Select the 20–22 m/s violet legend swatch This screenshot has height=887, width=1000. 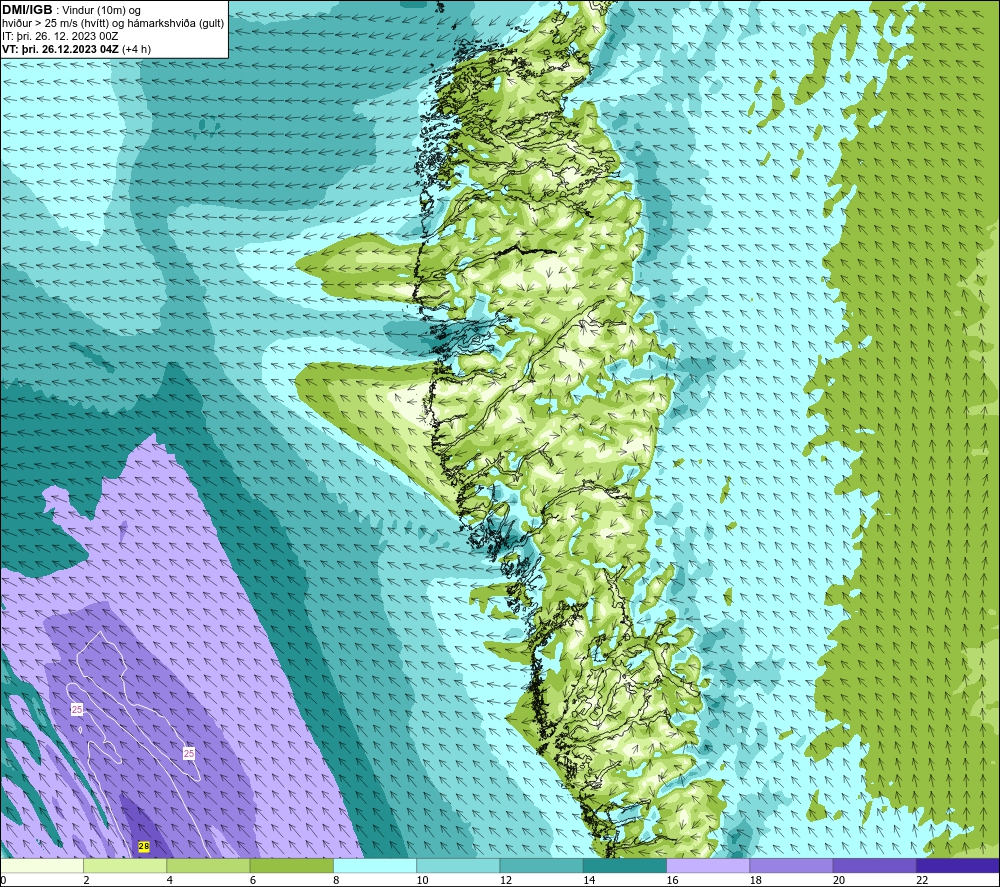(x=874, y=865)
